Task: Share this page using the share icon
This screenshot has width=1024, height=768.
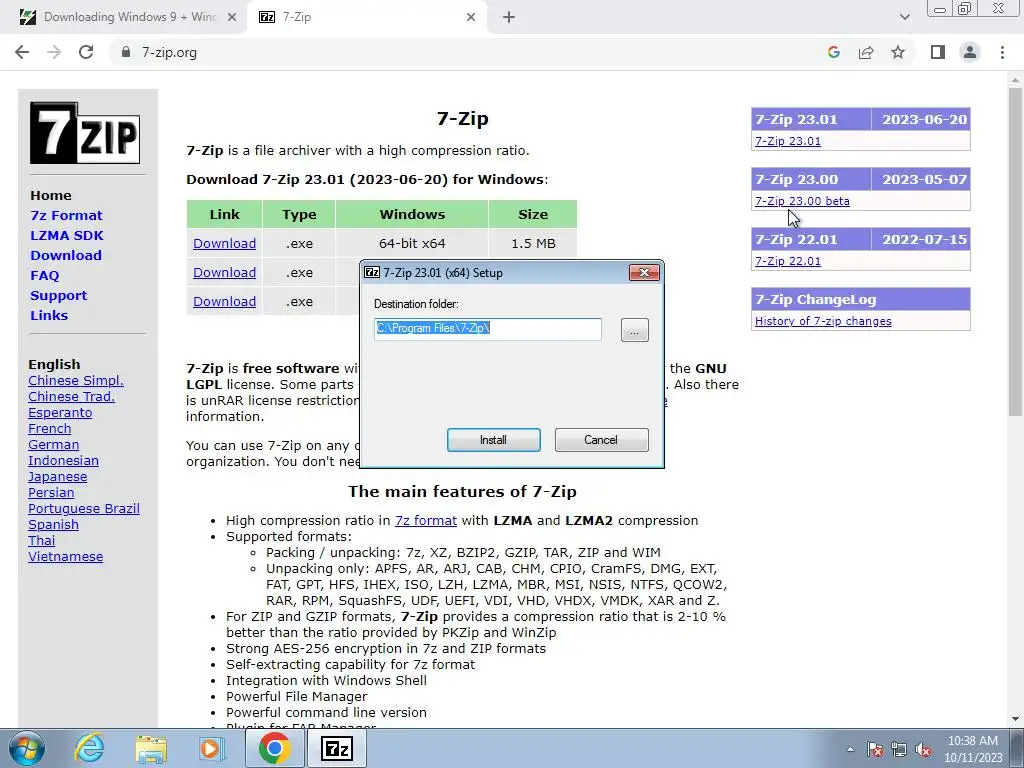Action: click(x=866, y=52)
